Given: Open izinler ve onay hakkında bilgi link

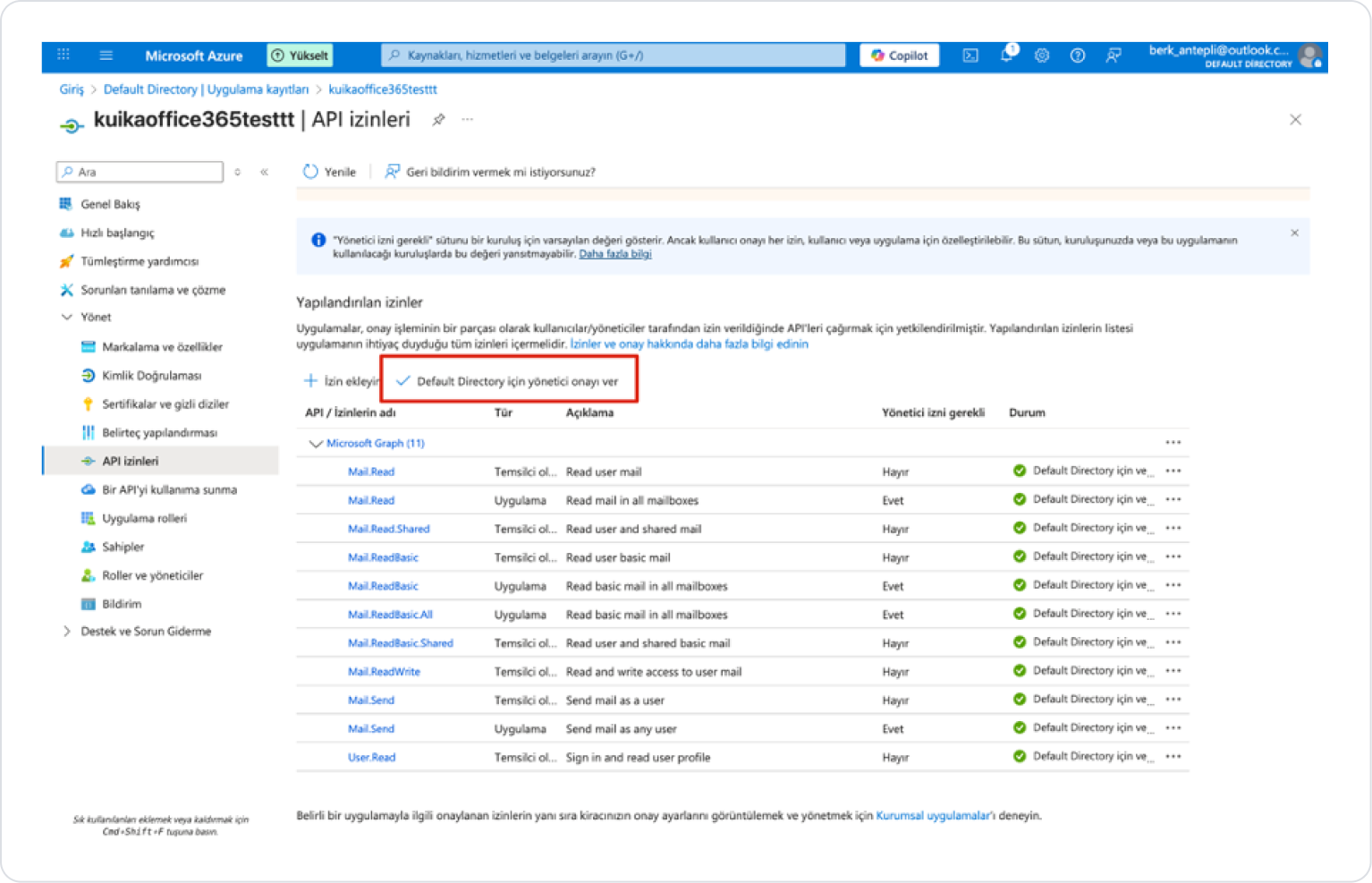Looking at the screenshot, I should click(x=689, y=344).
